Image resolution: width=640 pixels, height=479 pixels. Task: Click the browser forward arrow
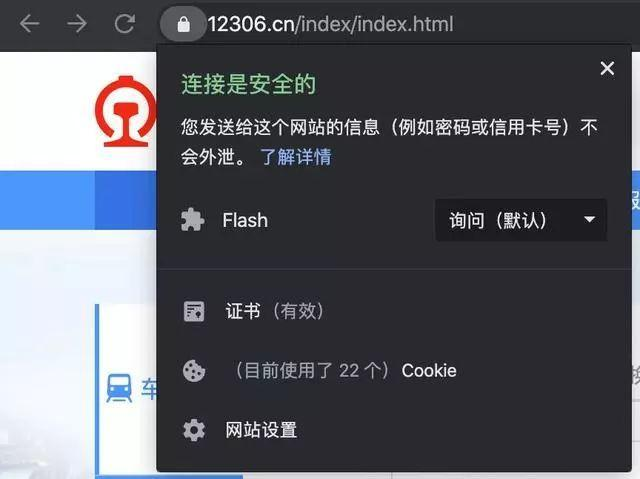click(x=77, y=24)
